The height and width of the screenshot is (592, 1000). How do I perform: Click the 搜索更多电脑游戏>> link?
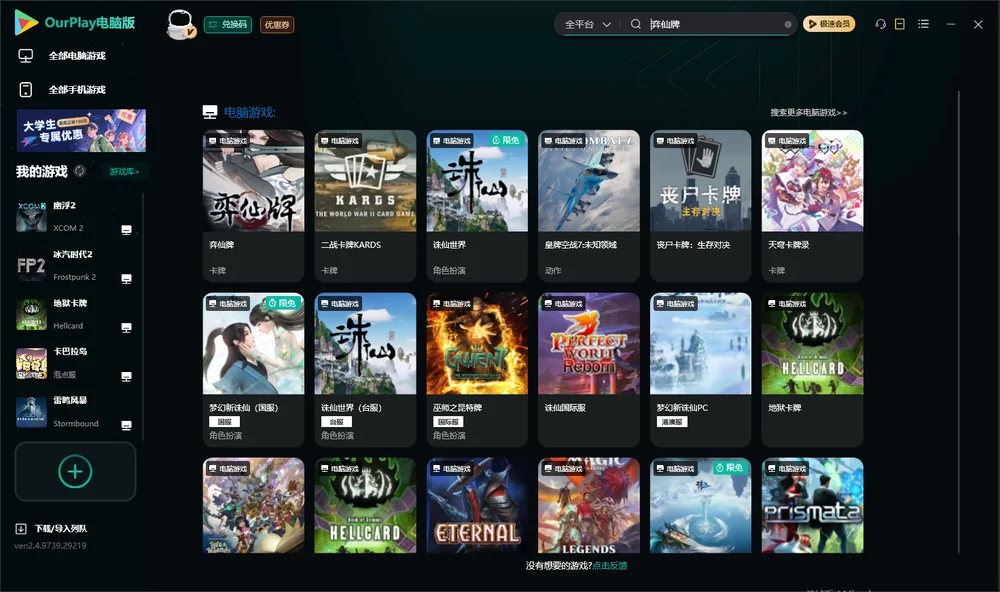[808, 113]
